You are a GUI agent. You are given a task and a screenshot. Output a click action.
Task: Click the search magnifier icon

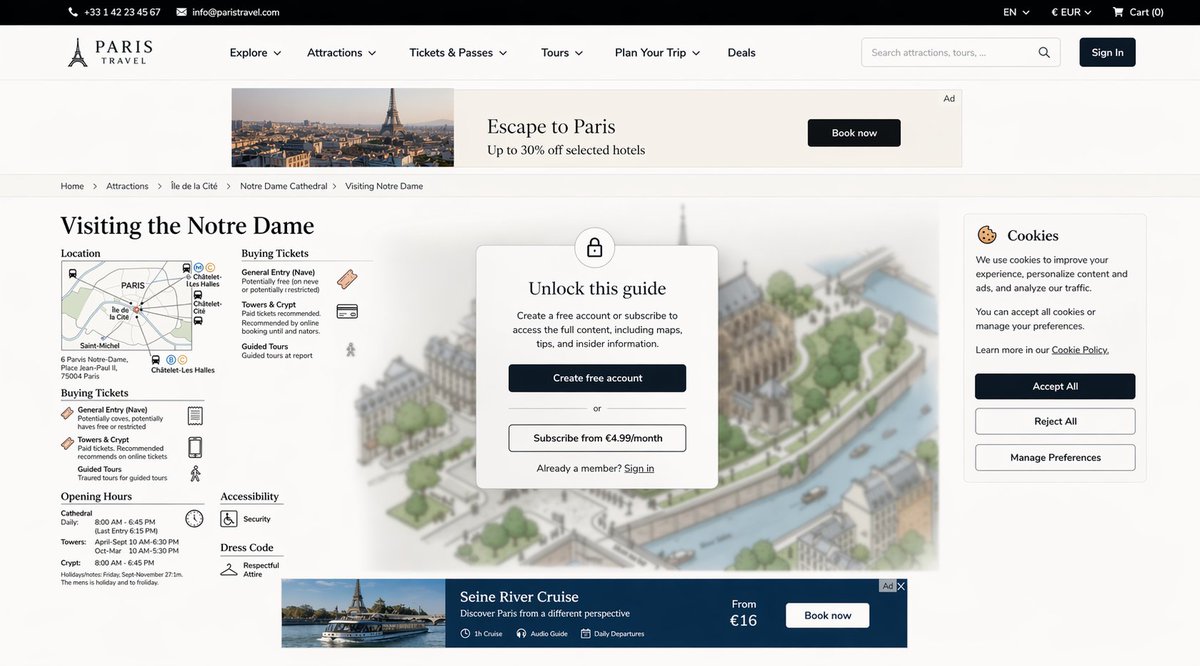click(1044, 53)
